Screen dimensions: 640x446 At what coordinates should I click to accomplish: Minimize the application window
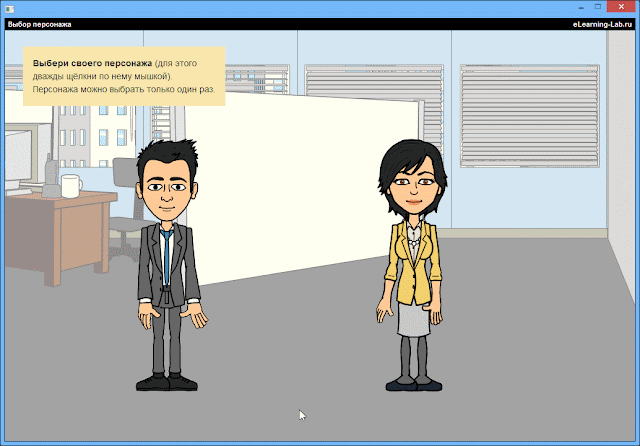(x=581, y=7)
